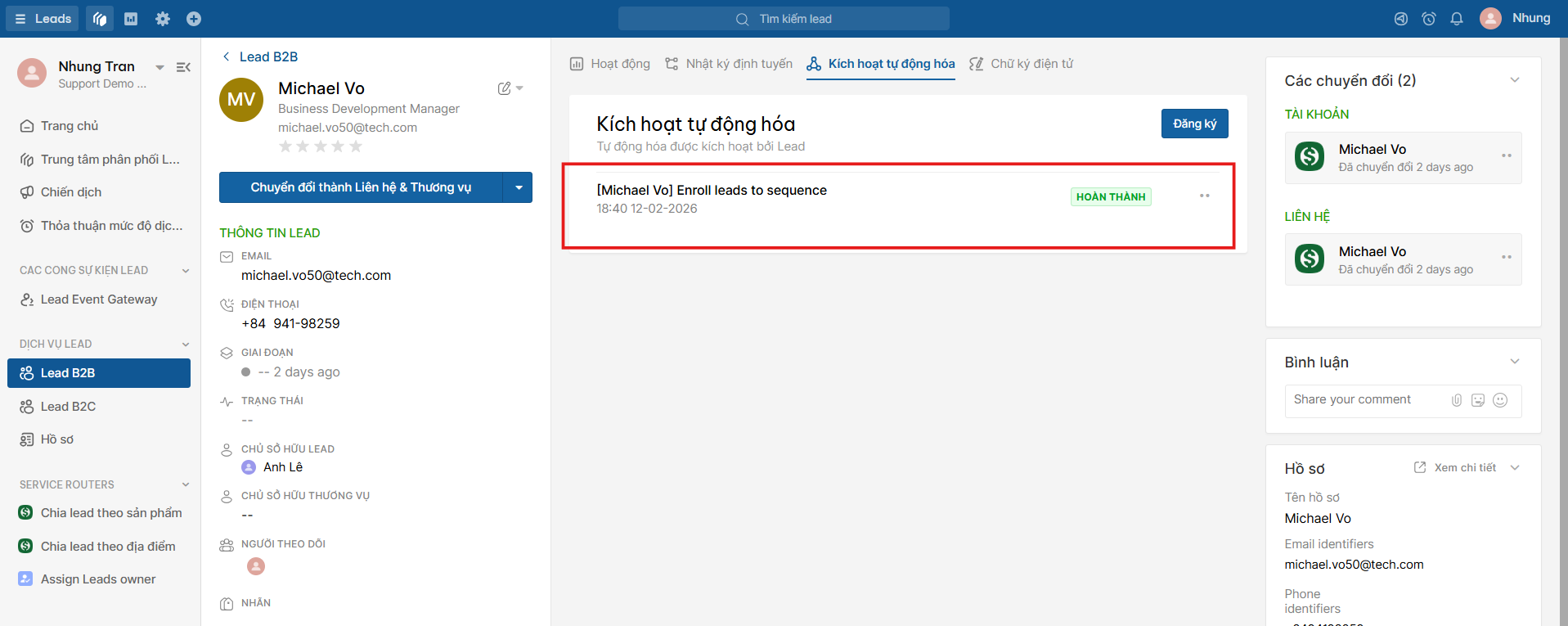Click the plus add icon in top bar
Viewport: 1568px width, 626px height.
click(x=194, y=19)
